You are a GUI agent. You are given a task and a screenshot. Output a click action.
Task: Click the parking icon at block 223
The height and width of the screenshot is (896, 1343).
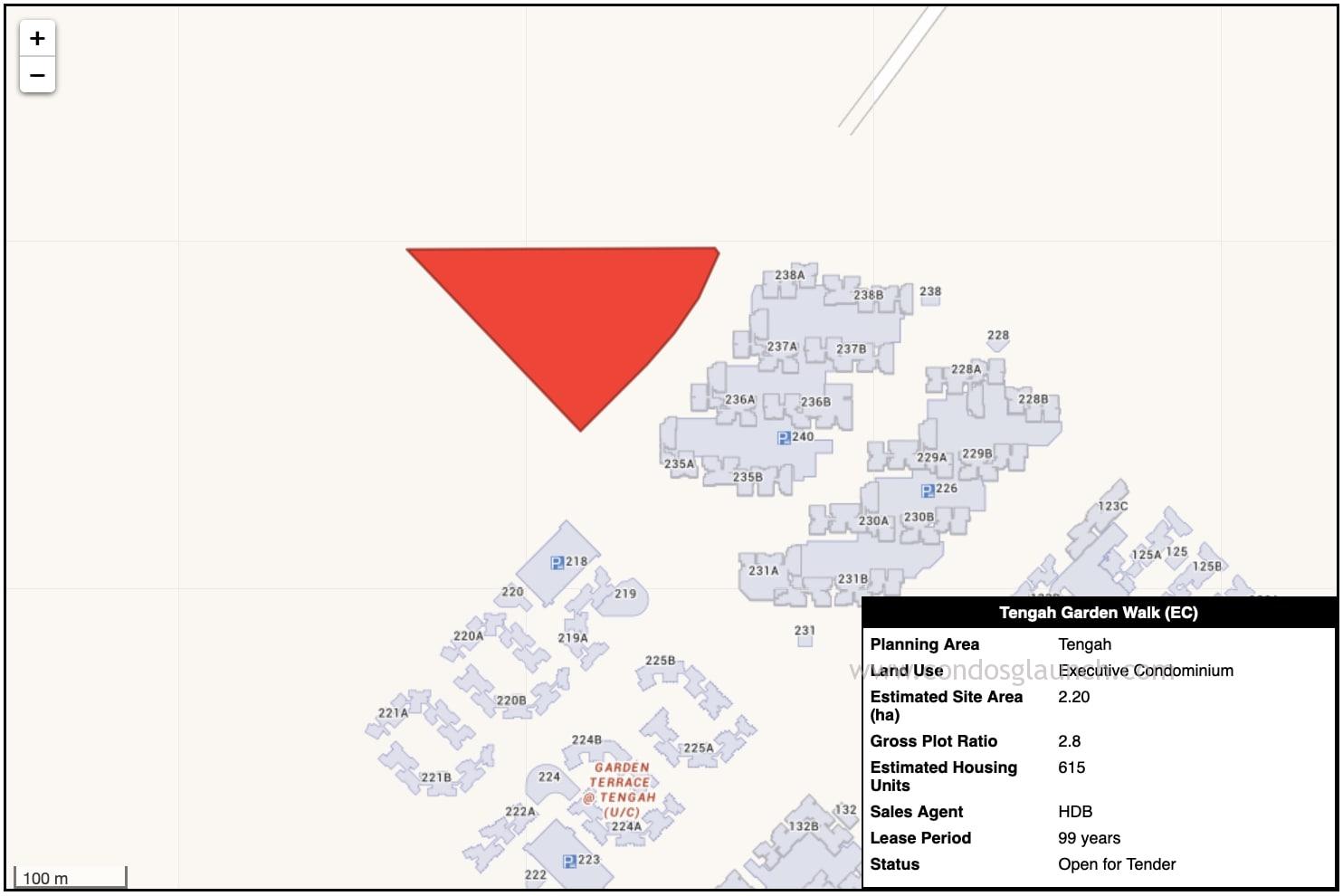click(x=569, y=862)
